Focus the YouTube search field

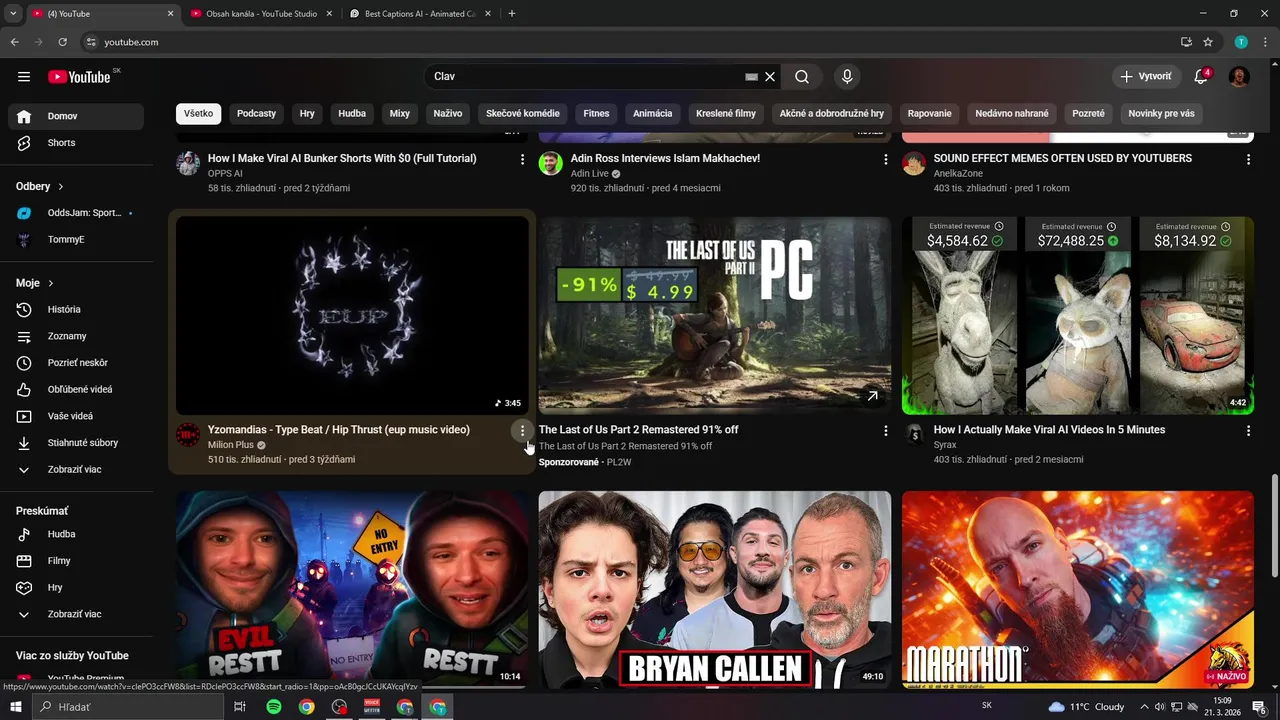585,77
